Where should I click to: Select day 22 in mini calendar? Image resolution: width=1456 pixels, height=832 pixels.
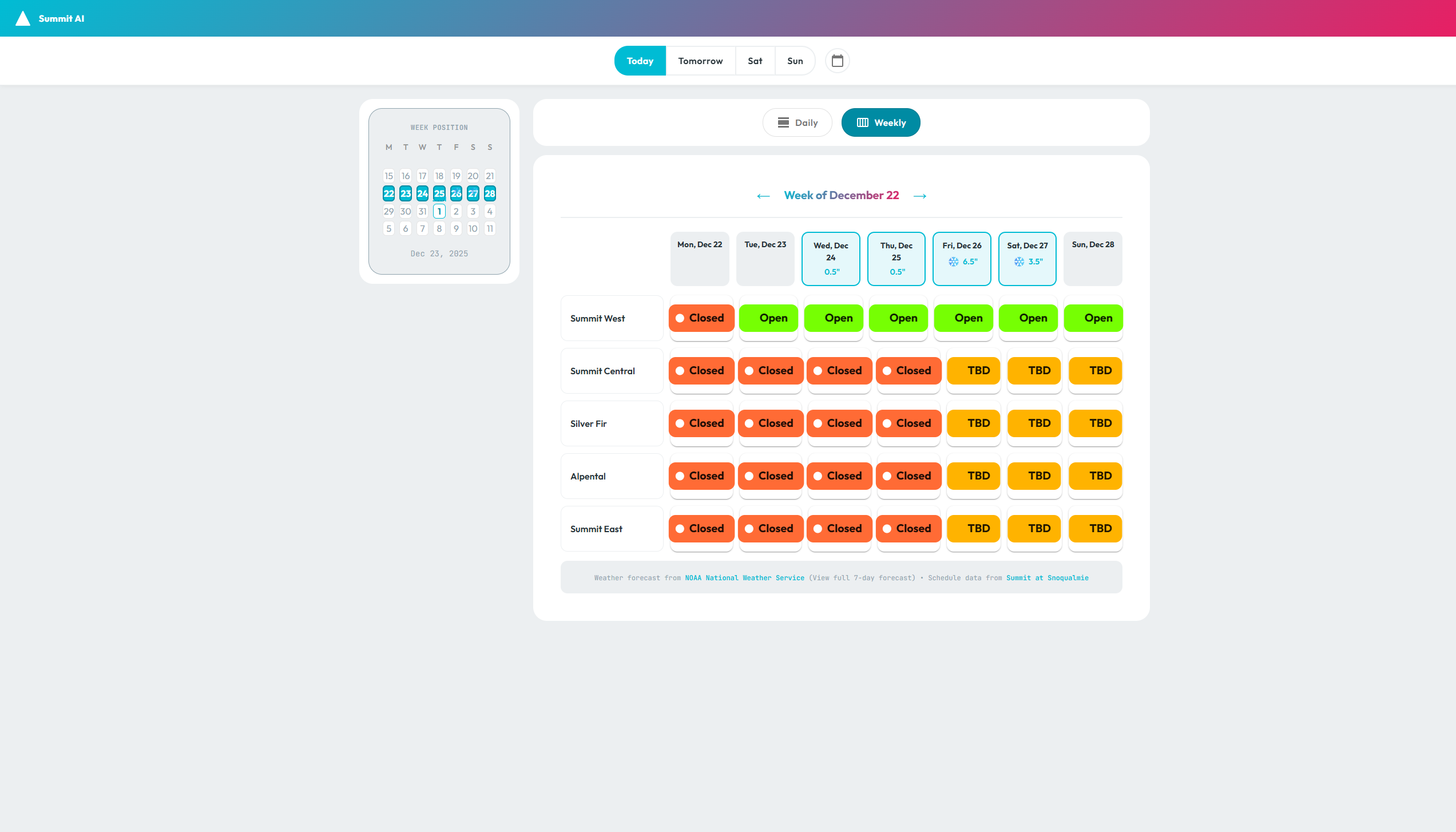tap(388, 193)
